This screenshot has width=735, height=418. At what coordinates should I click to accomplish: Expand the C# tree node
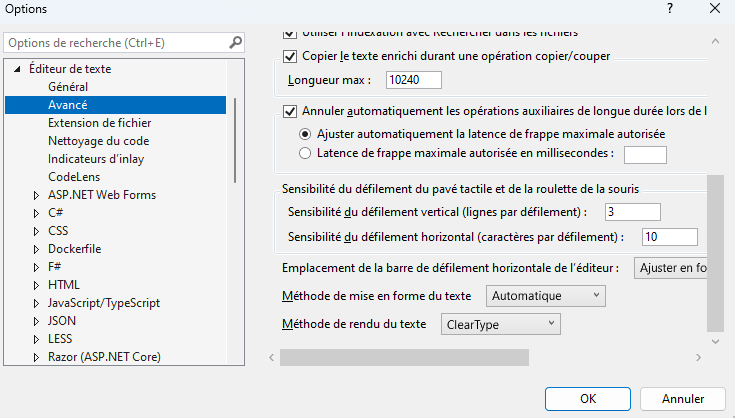pyautogui.click(x=37, y=212)
